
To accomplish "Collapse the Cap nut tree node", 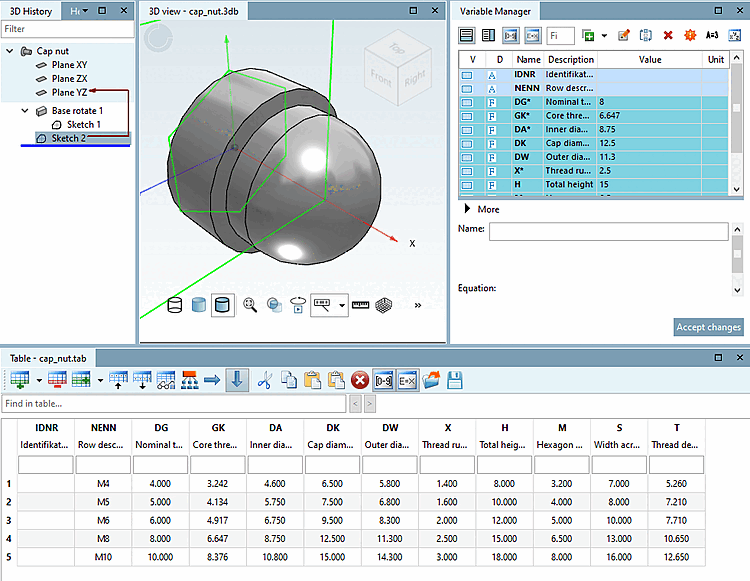I will tap(10, 50).
